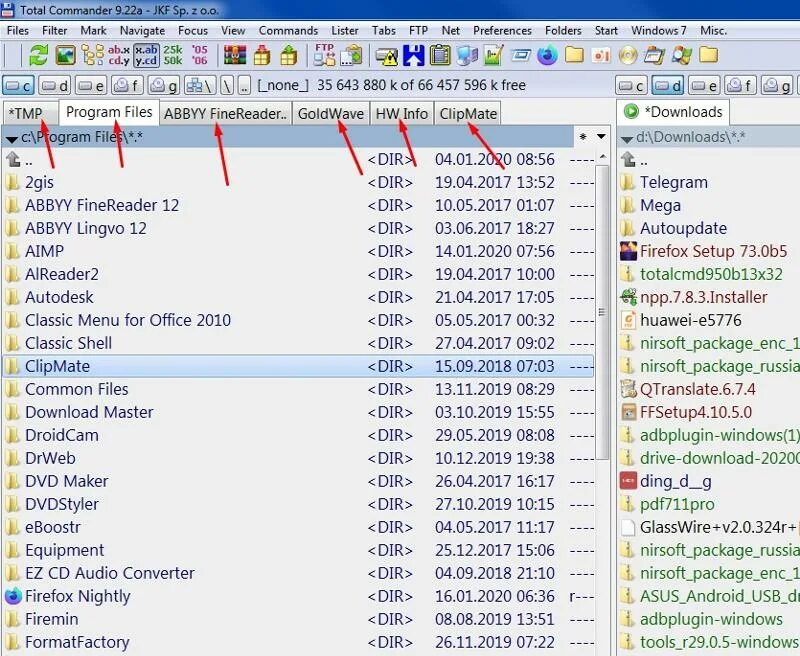Expand the right path d:\Downloads dropdown
800x656 pixels.
627,138
